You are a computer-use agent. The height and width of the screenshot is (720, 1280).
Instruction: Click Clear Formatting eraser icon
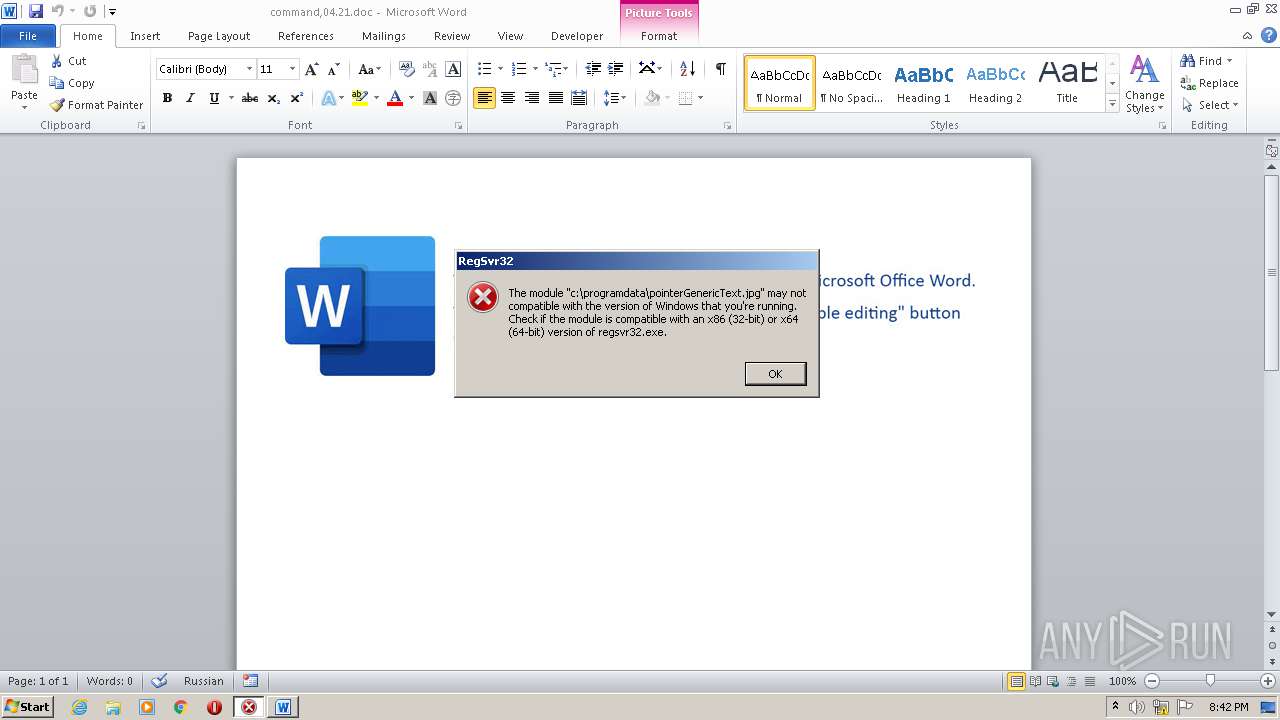point(407,69)
